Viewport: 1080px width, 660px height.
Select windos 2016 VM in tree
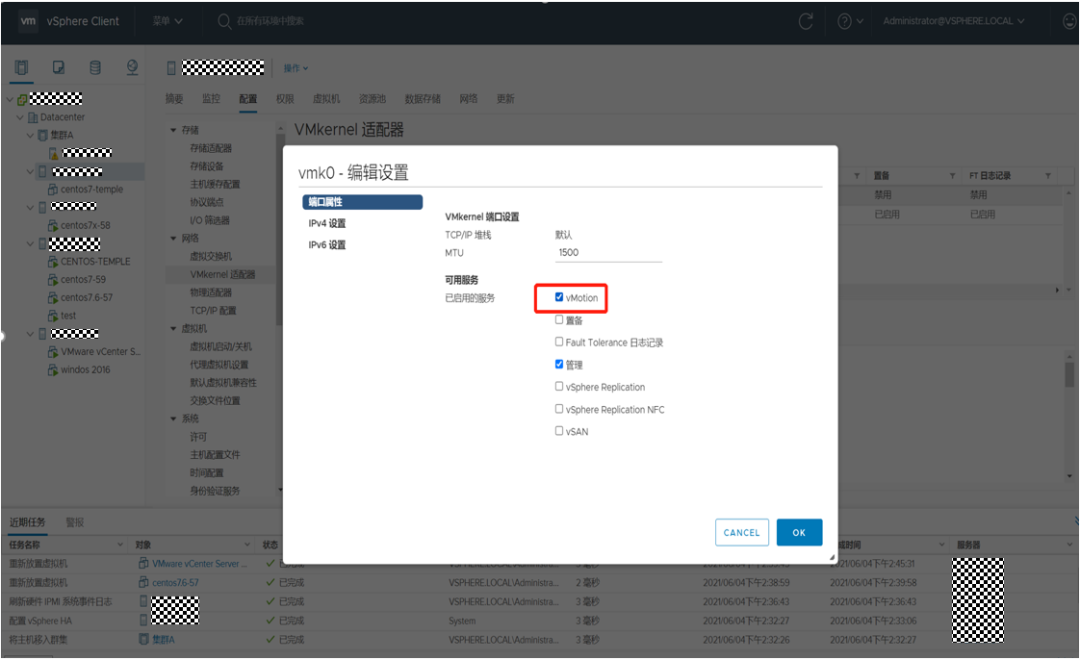tap(85, 370)
